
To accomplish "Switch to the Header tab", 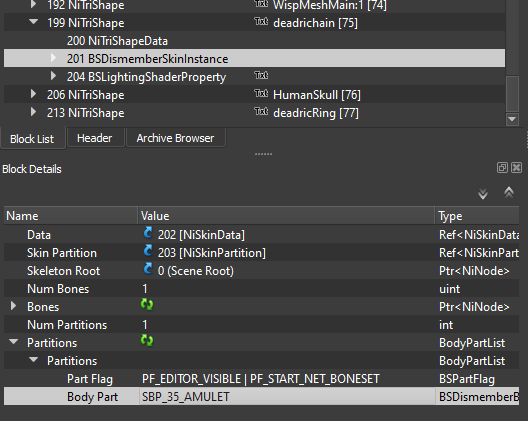I will click(94, 138).
